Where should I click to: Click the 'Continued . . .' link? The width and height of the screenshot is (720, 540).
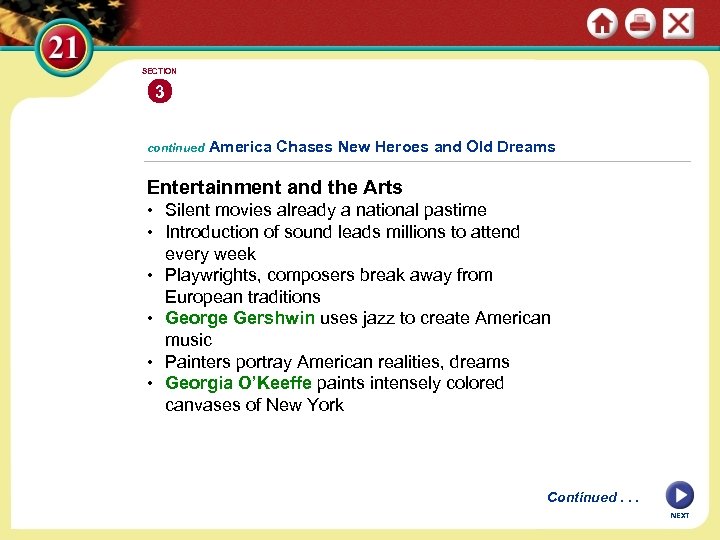[593, 497]
